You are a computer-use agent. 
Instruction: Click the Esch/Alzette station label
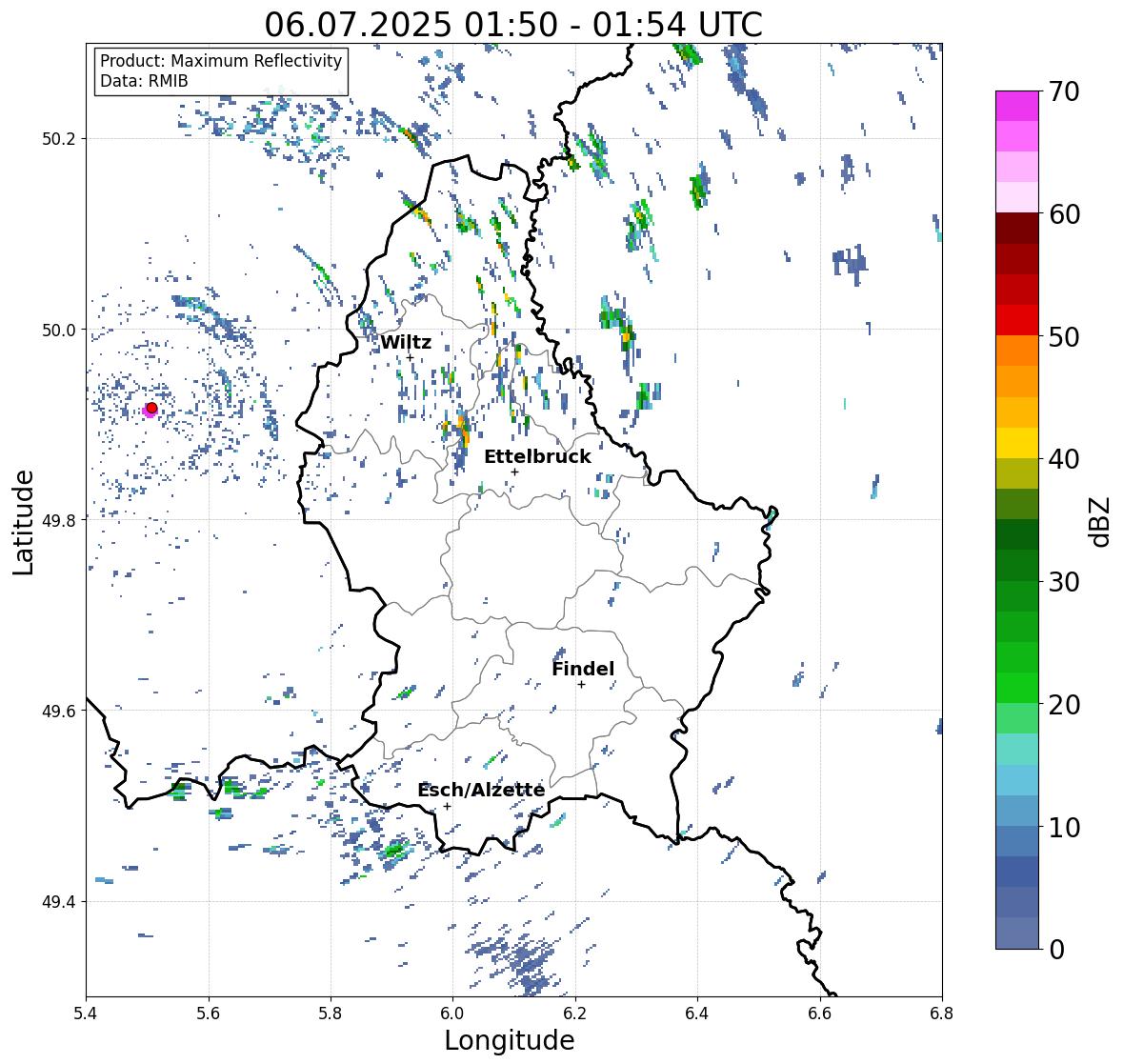click(x=481, y=790)
